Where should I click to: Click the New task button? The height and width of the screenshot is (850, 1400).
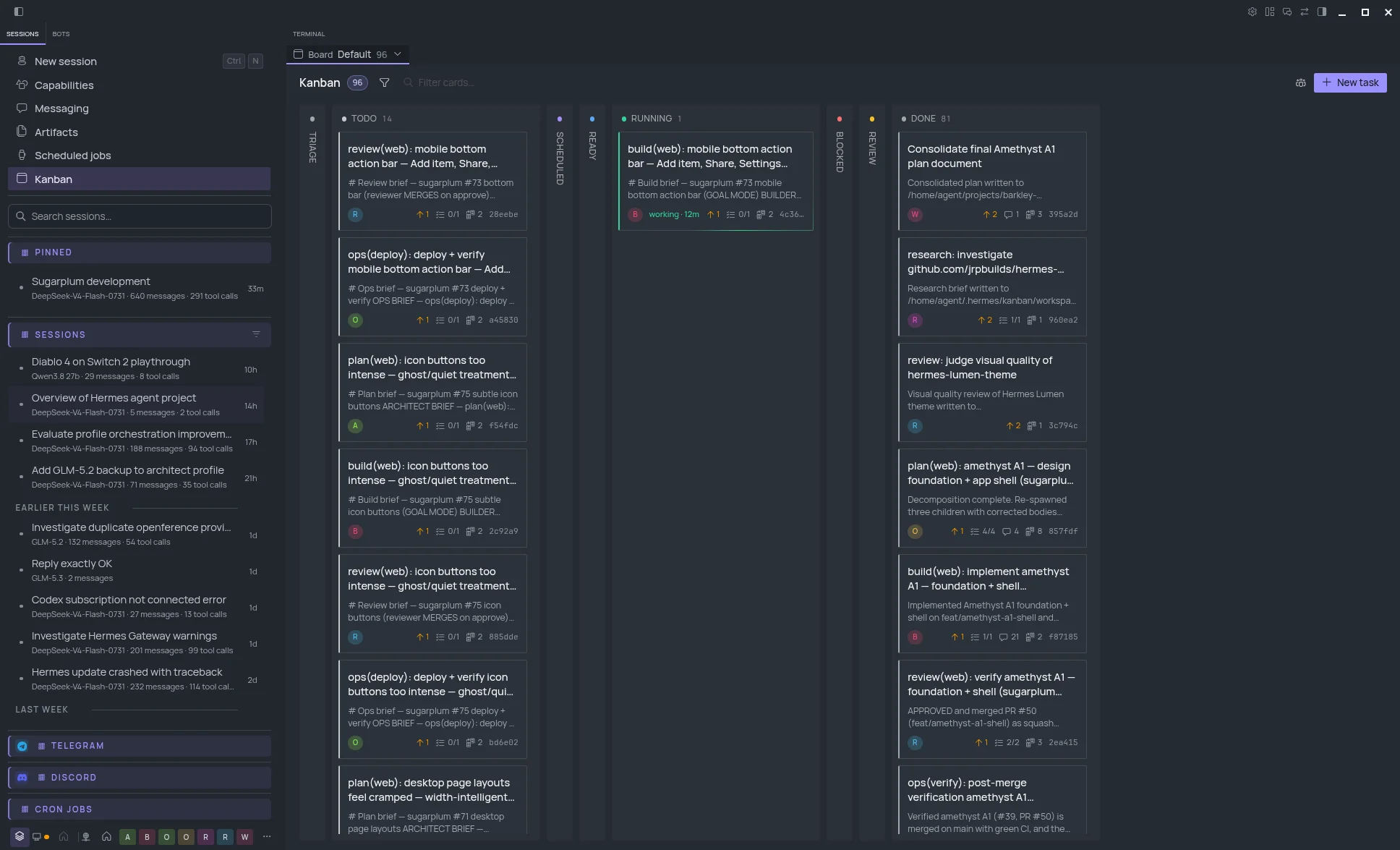1350,82
